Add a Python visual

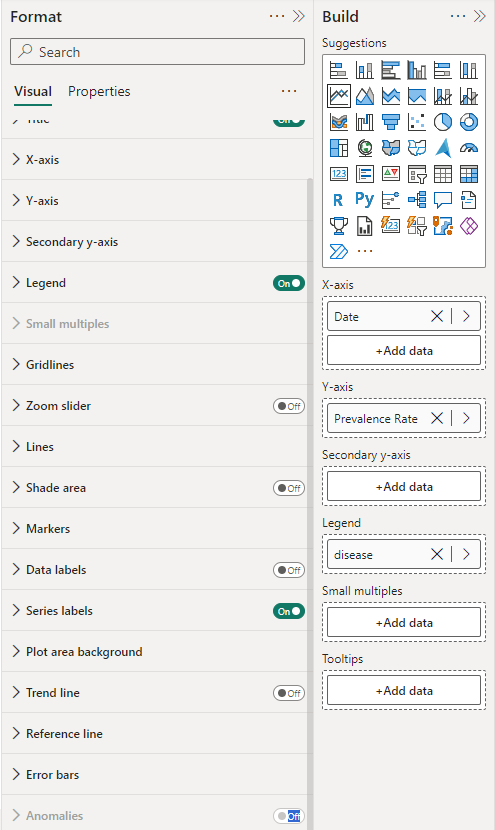(364, 200)
